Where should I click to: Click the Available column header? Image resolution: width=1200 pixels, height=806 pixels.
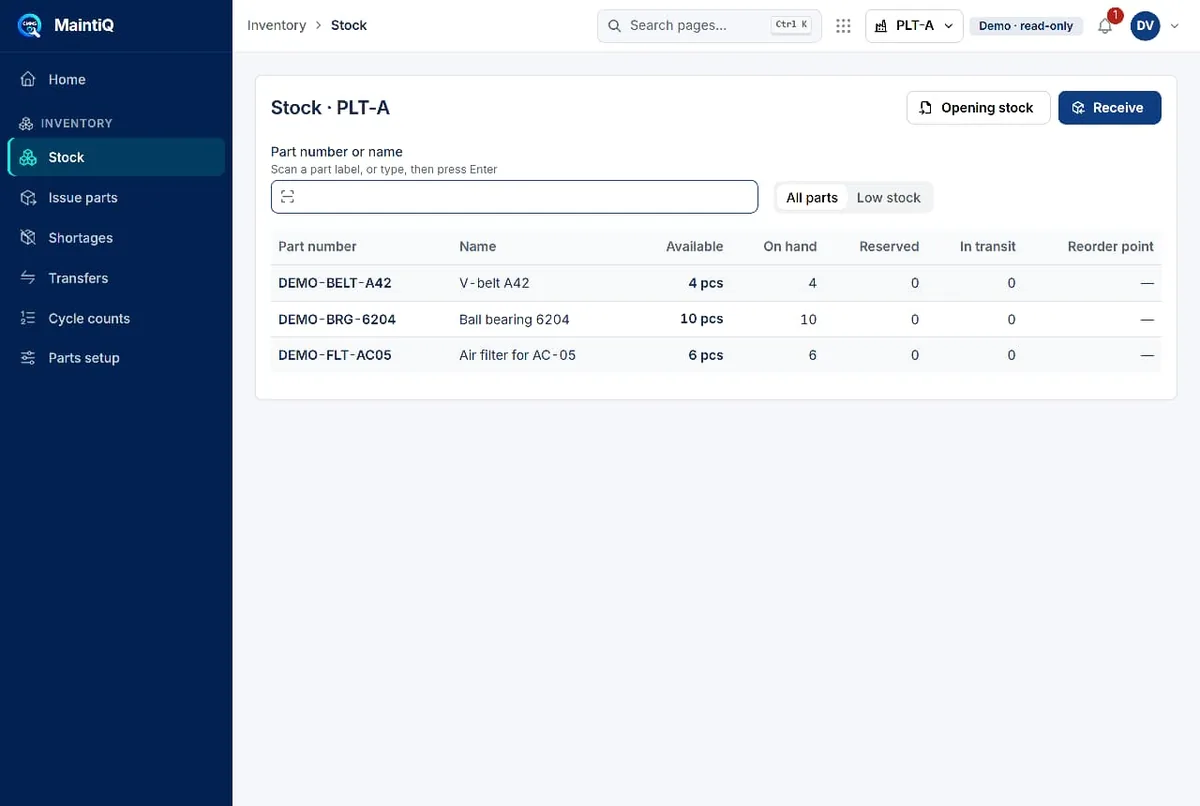(x=694, y=246)
